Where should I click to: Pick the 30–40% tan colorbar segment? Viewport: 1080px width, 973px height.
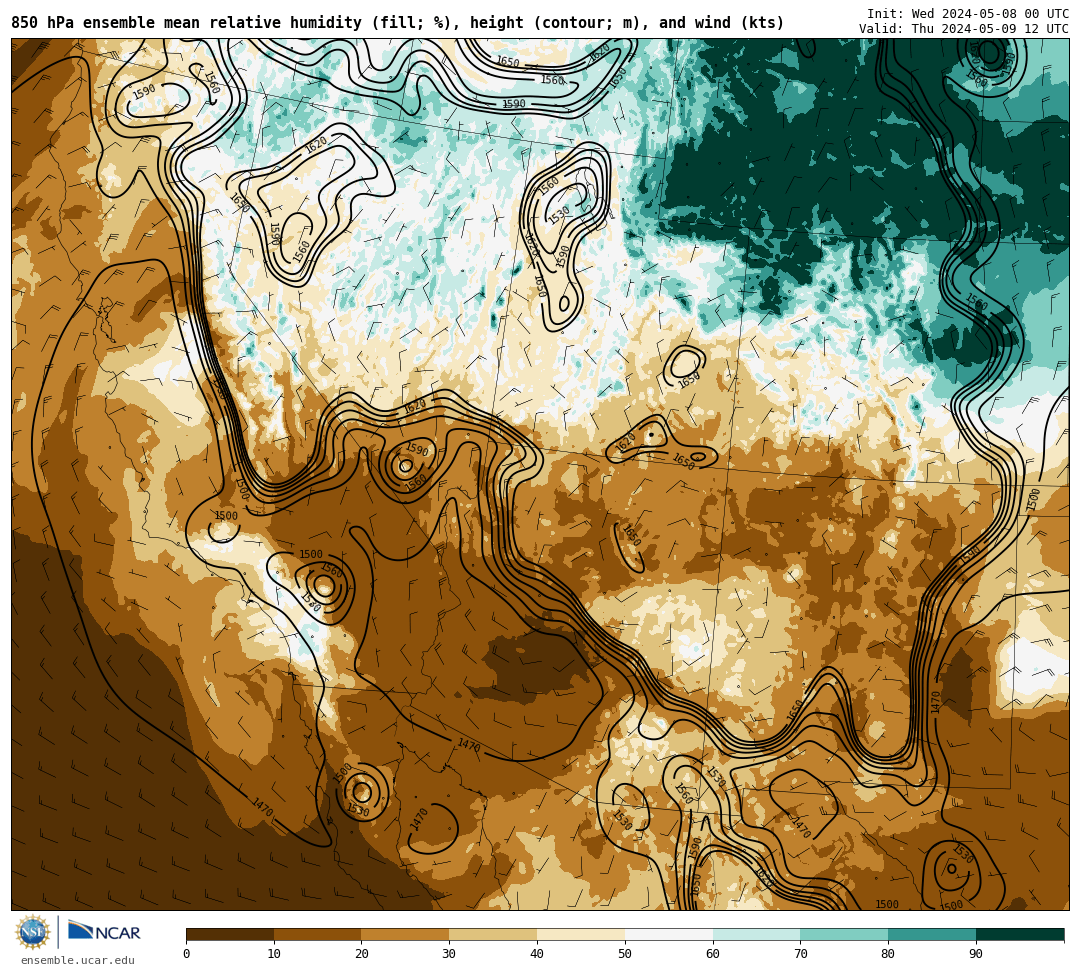click(493, 934)
